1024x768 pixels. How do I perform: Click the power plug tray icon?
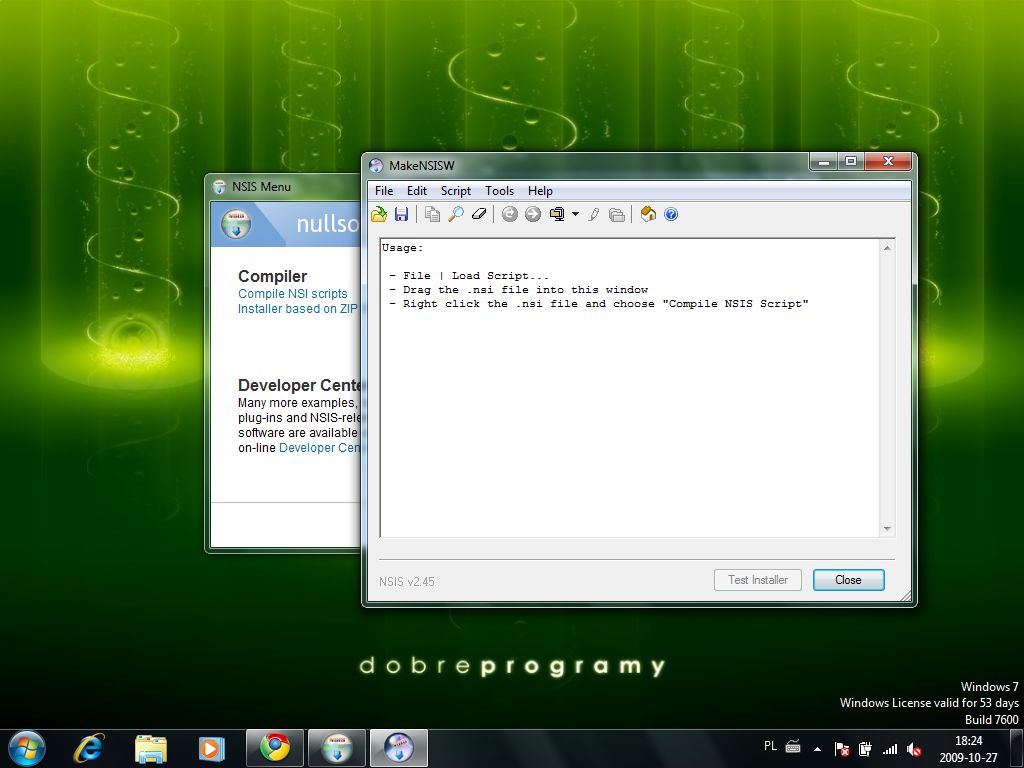tap(866, 749)
